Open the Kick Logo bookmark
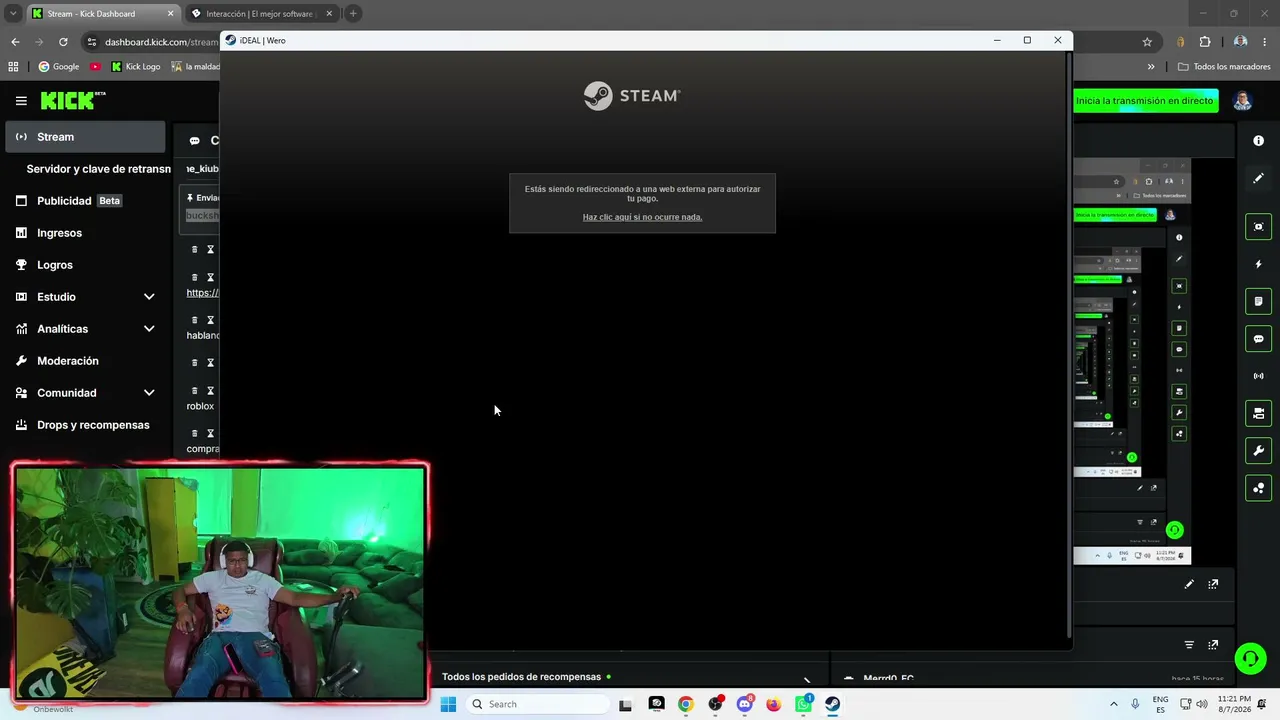This screenshot has width=1280, height=720. click(x=135, y=67)
